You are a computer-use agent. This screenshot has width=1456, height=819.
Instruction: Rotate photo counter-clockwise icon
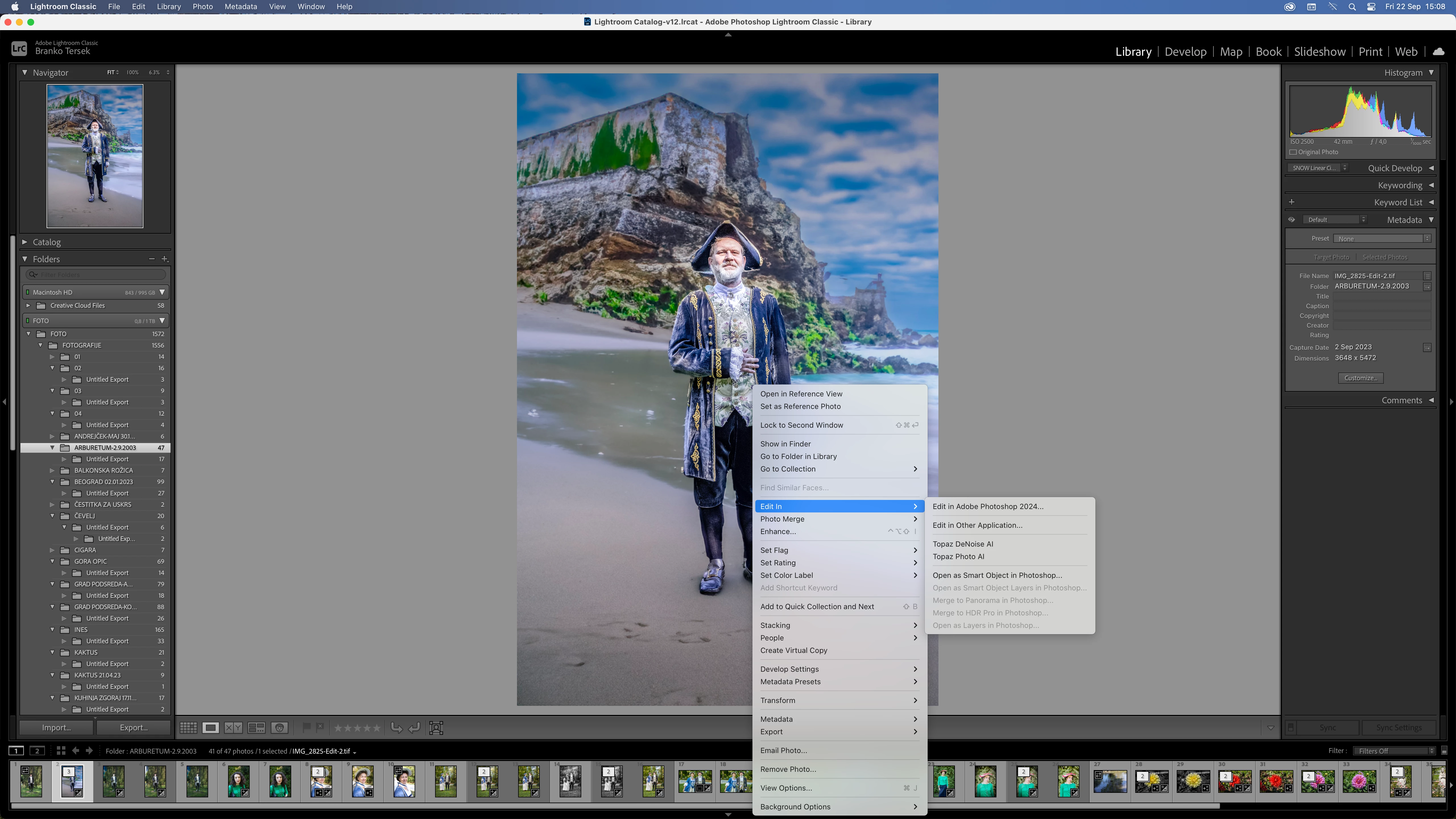396,728
